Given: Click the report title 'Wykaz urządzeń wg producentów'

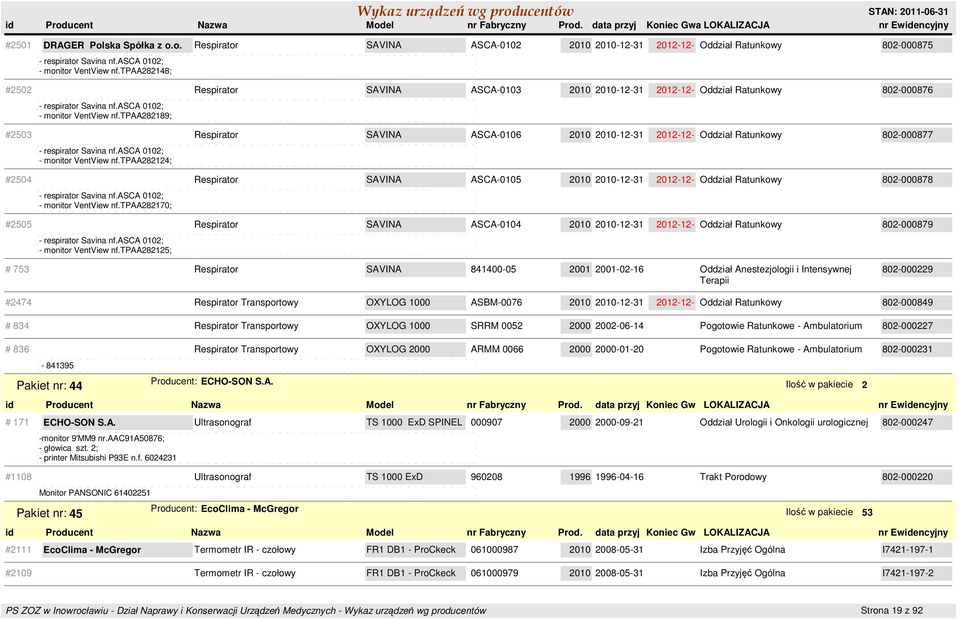Looking at the screenshot, I should tap(465, 11).
